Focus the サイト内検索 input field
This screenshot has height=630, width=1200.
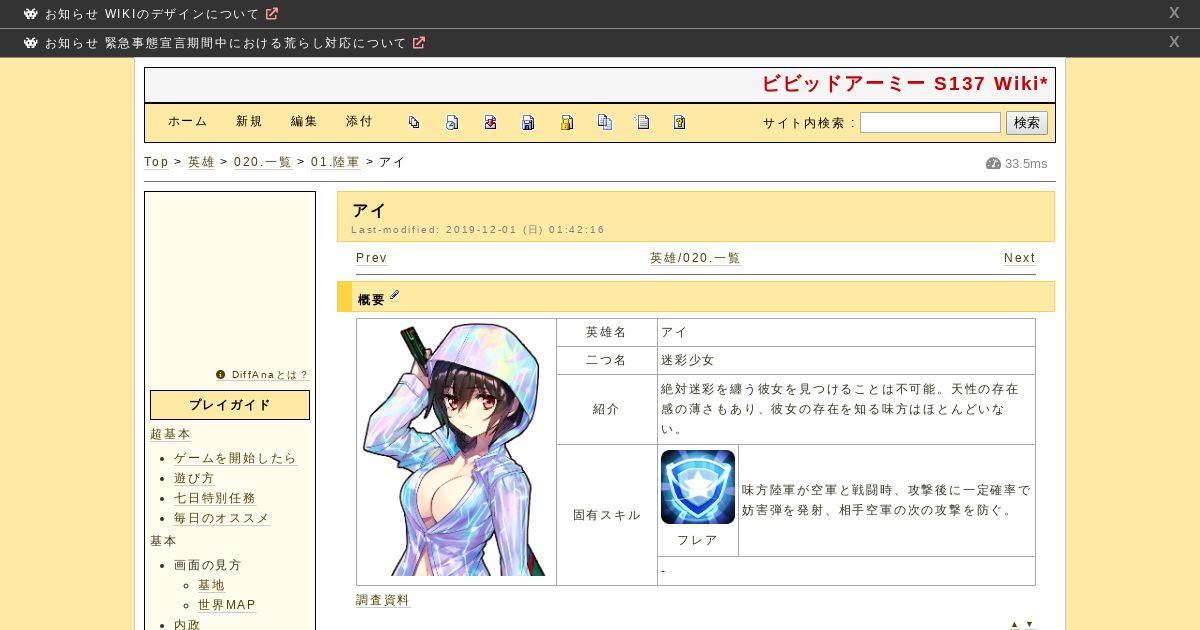[930, 123]
